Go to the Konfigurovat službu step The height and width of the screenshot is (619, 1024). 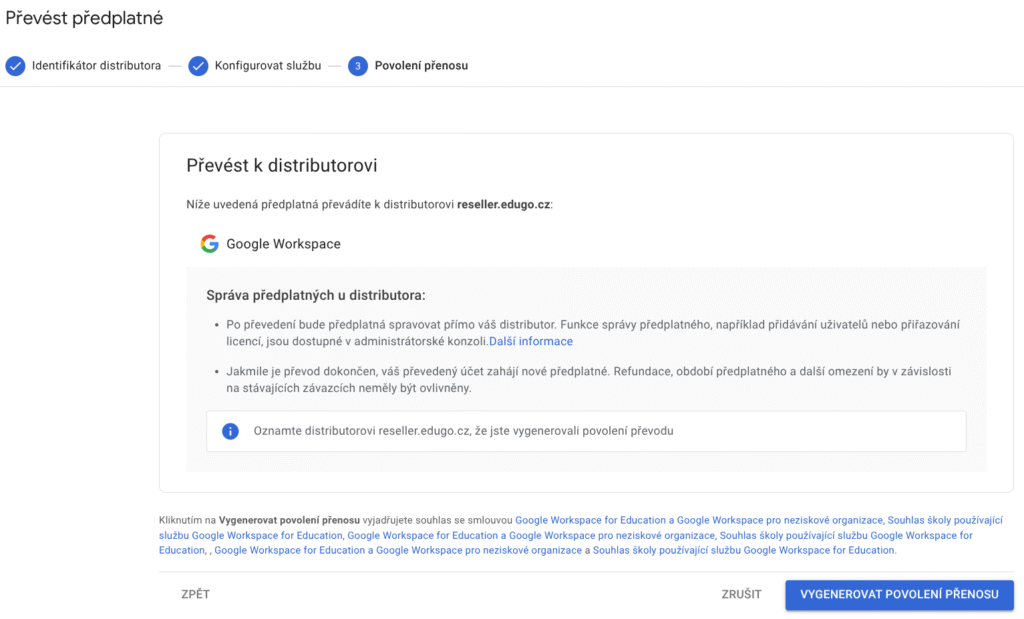coord(267,66)
